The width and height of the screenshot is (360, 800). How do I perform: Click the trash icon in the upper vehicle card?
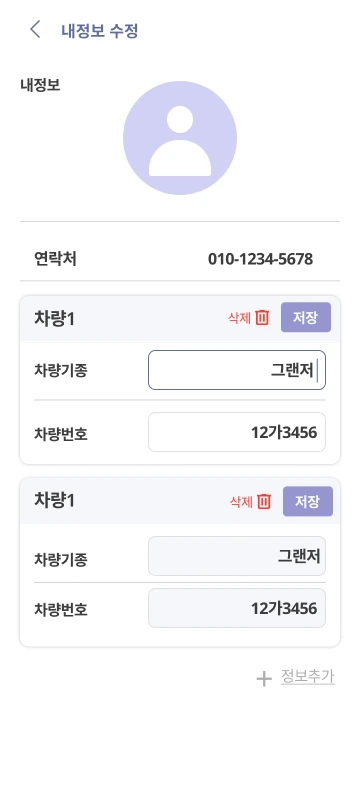pos(262,317)
